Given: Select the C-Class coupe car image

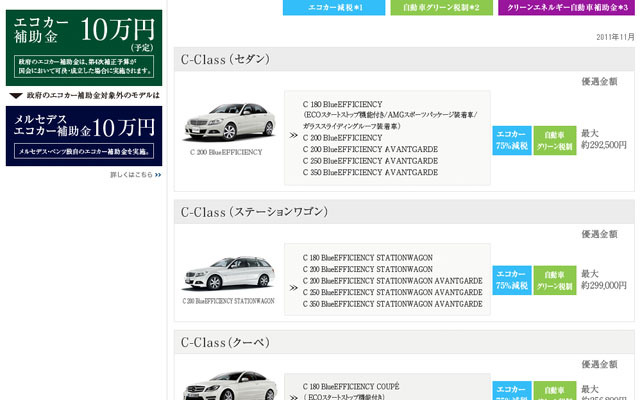Looking at the screenshot, I should click(230, 386).
